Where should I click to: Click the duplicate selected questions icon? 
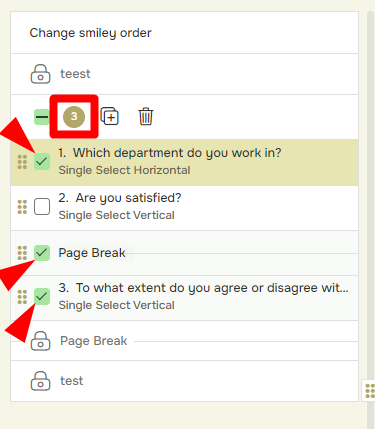(x=110, y=116)
